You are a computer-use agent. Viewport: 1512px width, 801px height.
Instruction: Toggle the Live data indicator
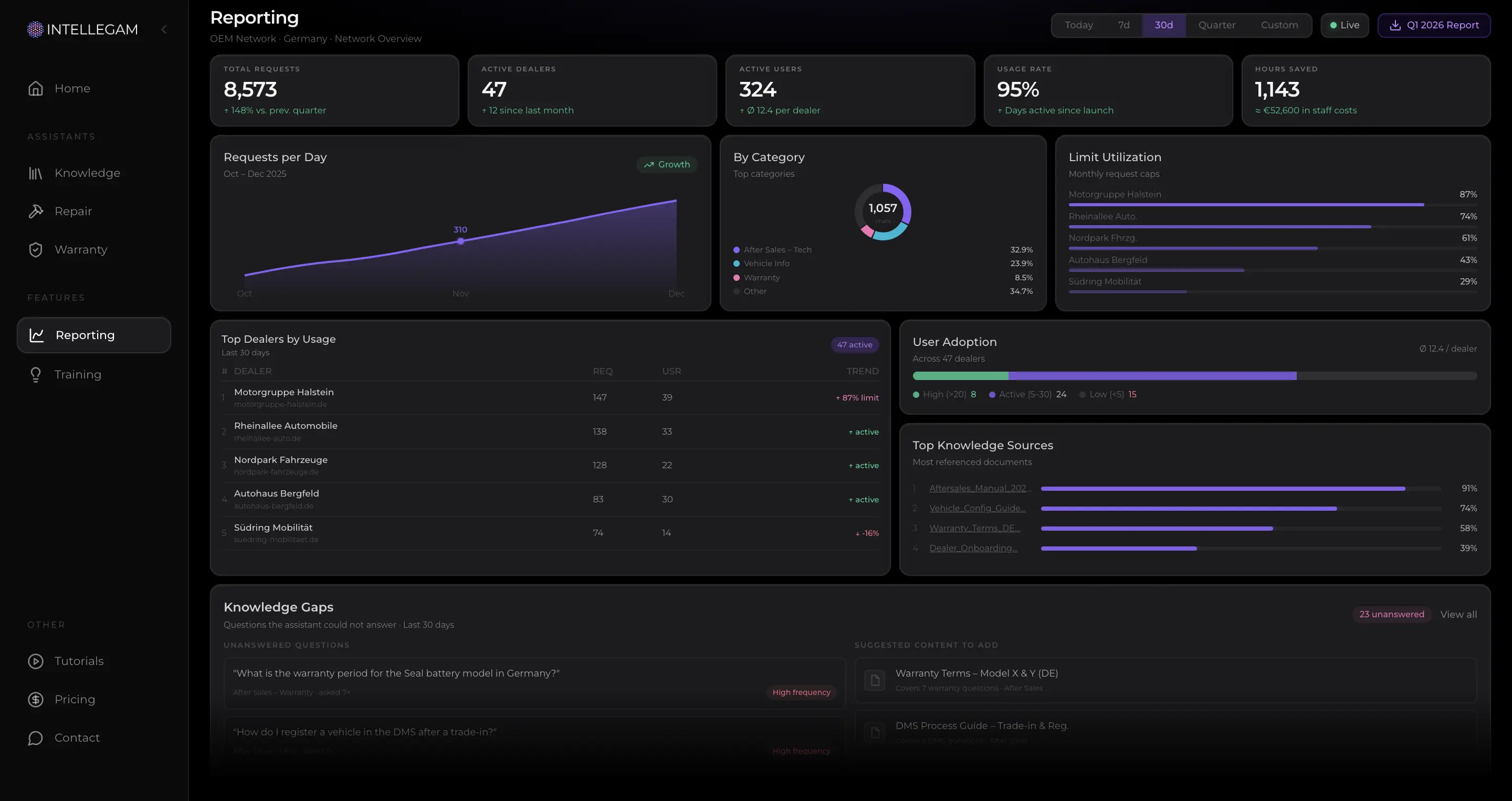[x=1345, y=25]
